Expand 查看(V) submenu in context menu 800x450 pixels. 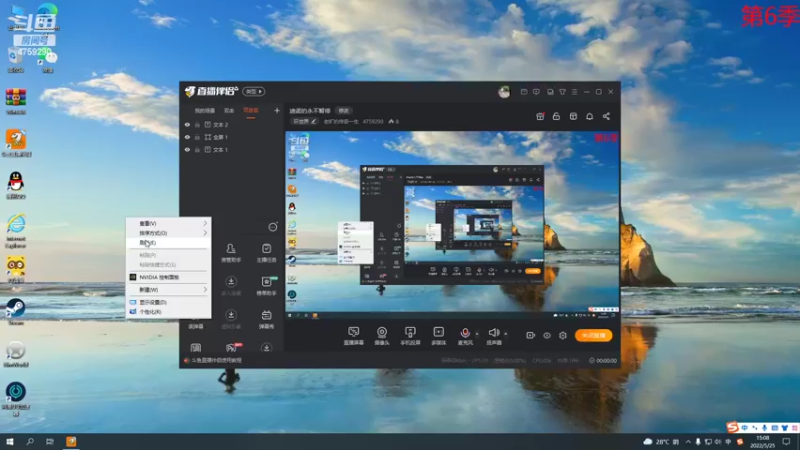(169, 223)
